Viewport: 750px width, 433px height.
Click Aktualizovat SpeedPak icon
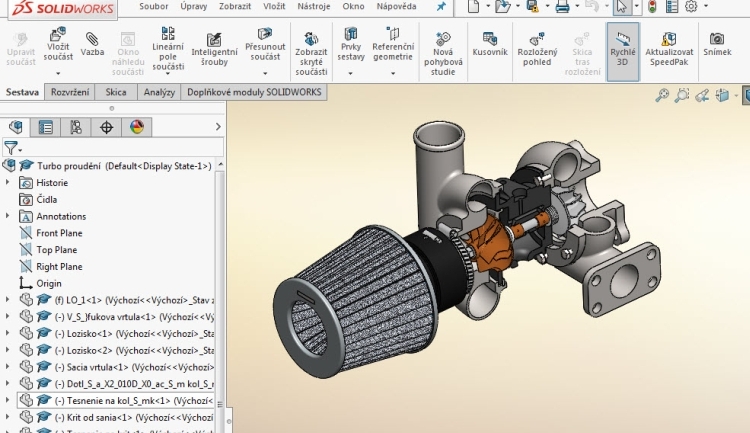[669, 39]
